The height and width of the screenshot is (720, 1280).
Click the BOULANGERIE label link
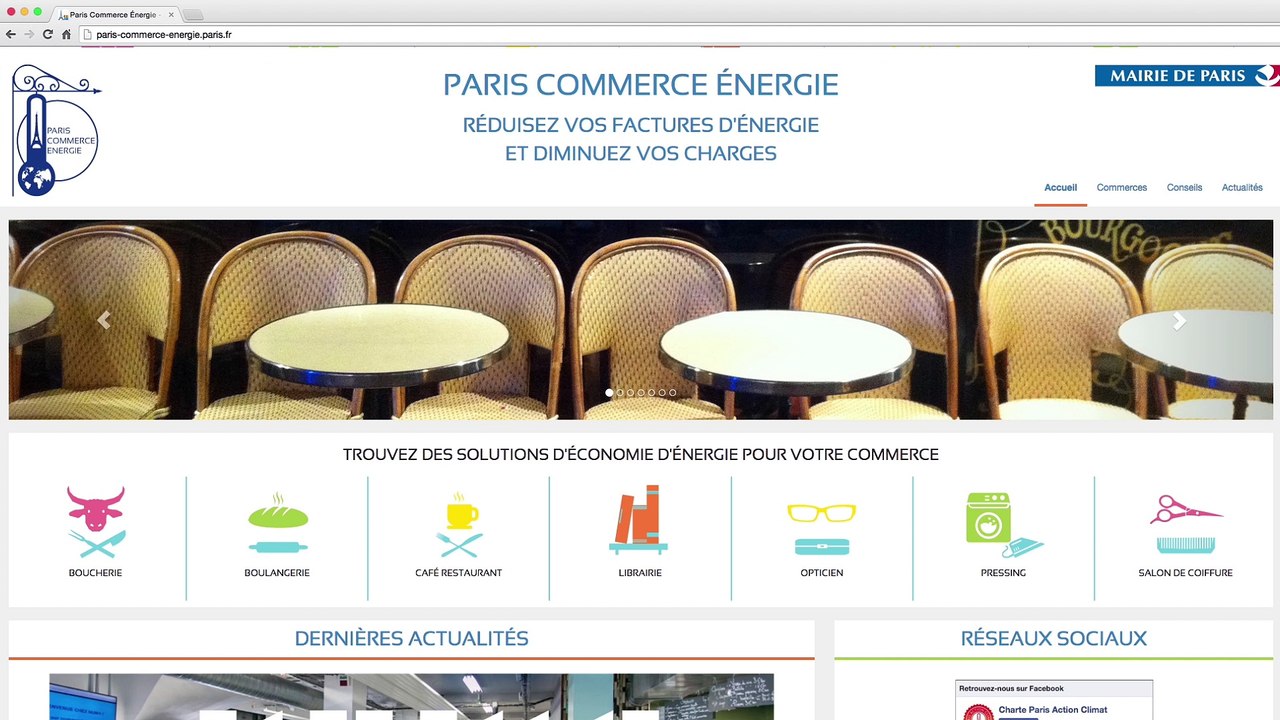coord(277,573)
